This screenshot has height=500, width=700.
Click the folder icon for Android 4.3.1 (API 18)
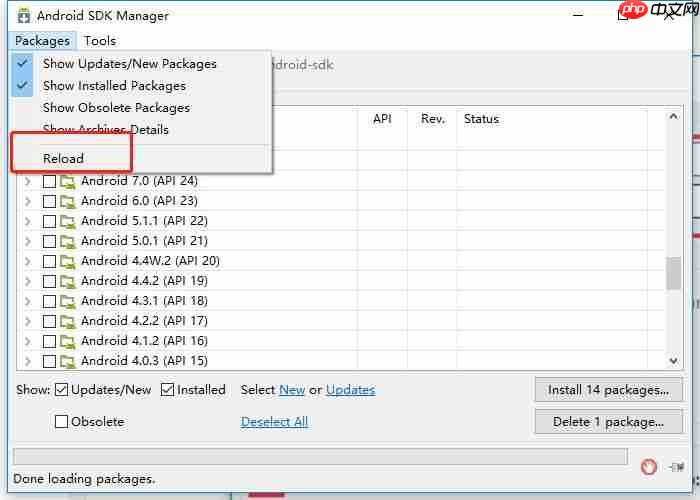click(68, 302)
